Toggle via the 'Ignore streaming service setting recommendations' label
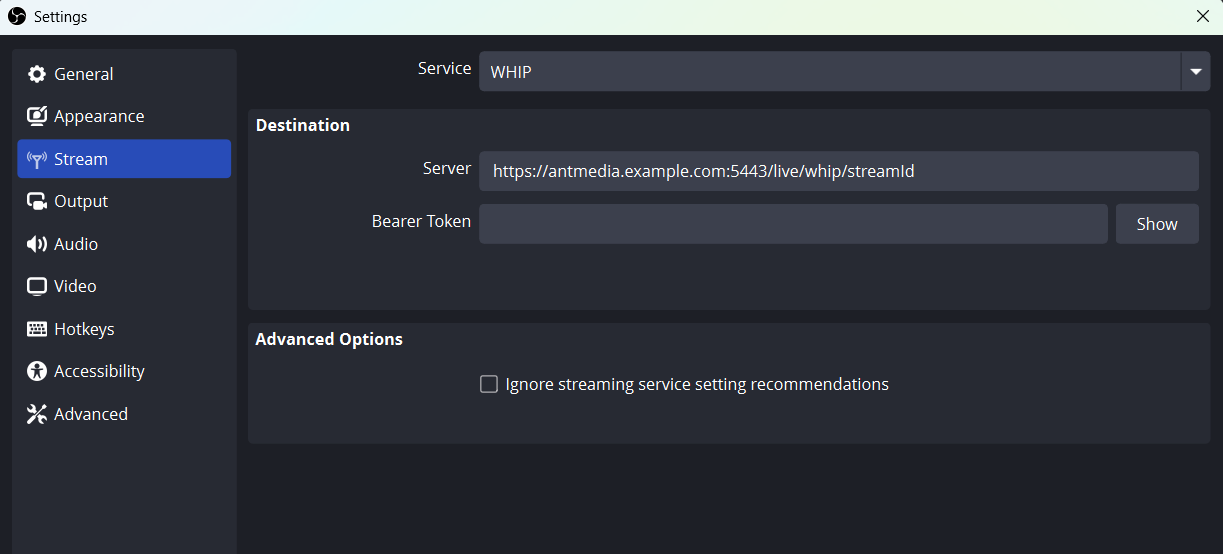The height and width of the screenshot is (554, 1223). [x=697, y=384]
